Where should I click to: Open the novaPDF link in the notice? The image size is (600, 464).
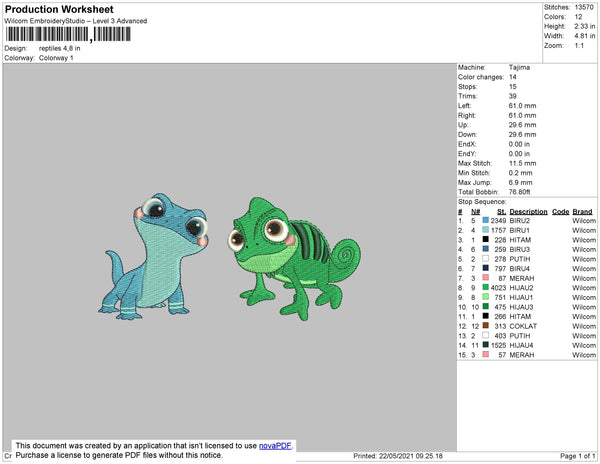(x=275, y=446)
